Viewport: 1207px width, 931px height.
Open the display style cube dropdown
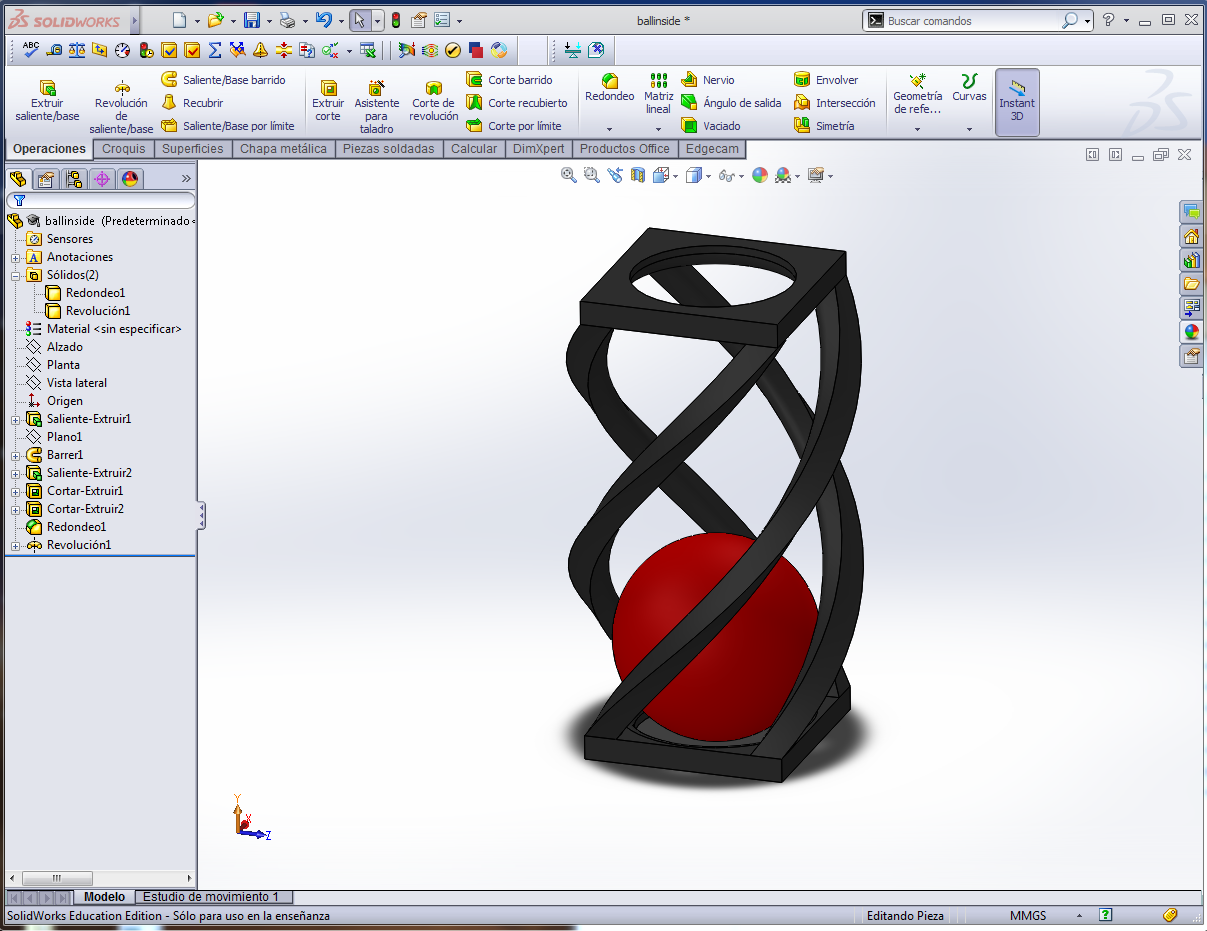(708, 176)
